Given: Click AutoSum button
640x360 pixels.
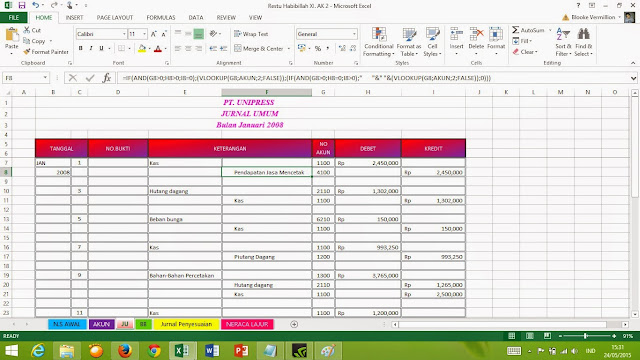Looking at the screenshot, I should point(529,30).
